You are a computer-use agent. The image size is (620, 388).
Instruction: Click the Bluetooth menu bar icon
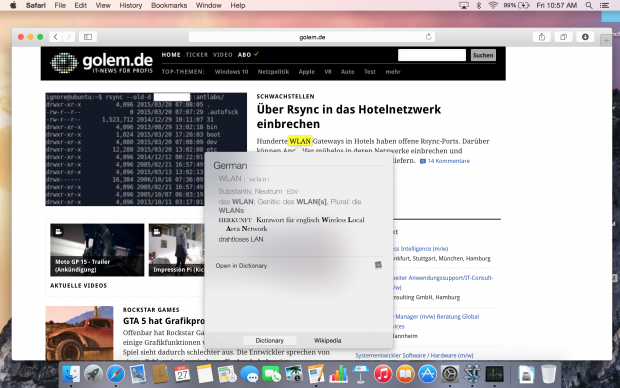(x=478, y=5)
